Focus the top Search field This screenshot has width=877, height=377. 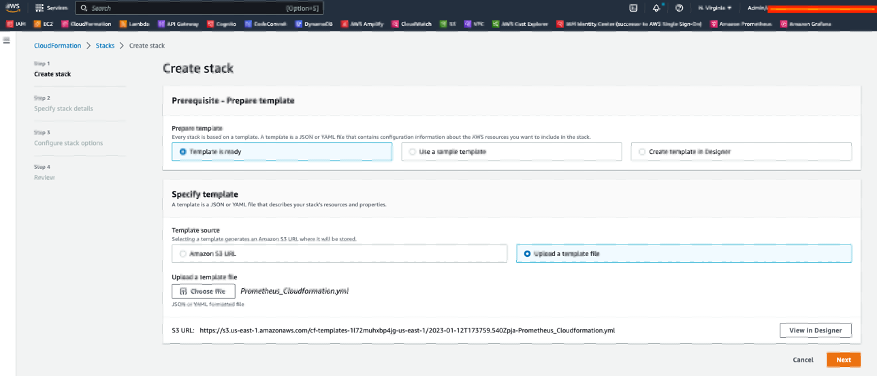pos(199,8)
